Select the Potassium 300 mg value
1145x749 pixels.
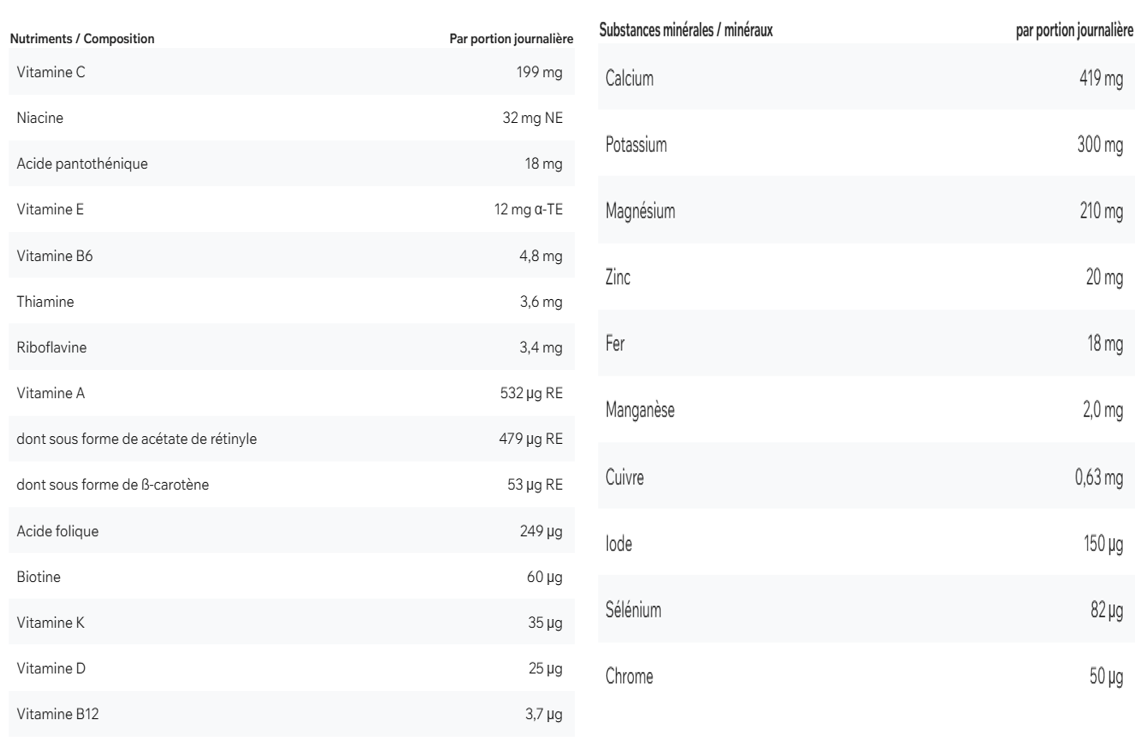tap(1099, 145)
